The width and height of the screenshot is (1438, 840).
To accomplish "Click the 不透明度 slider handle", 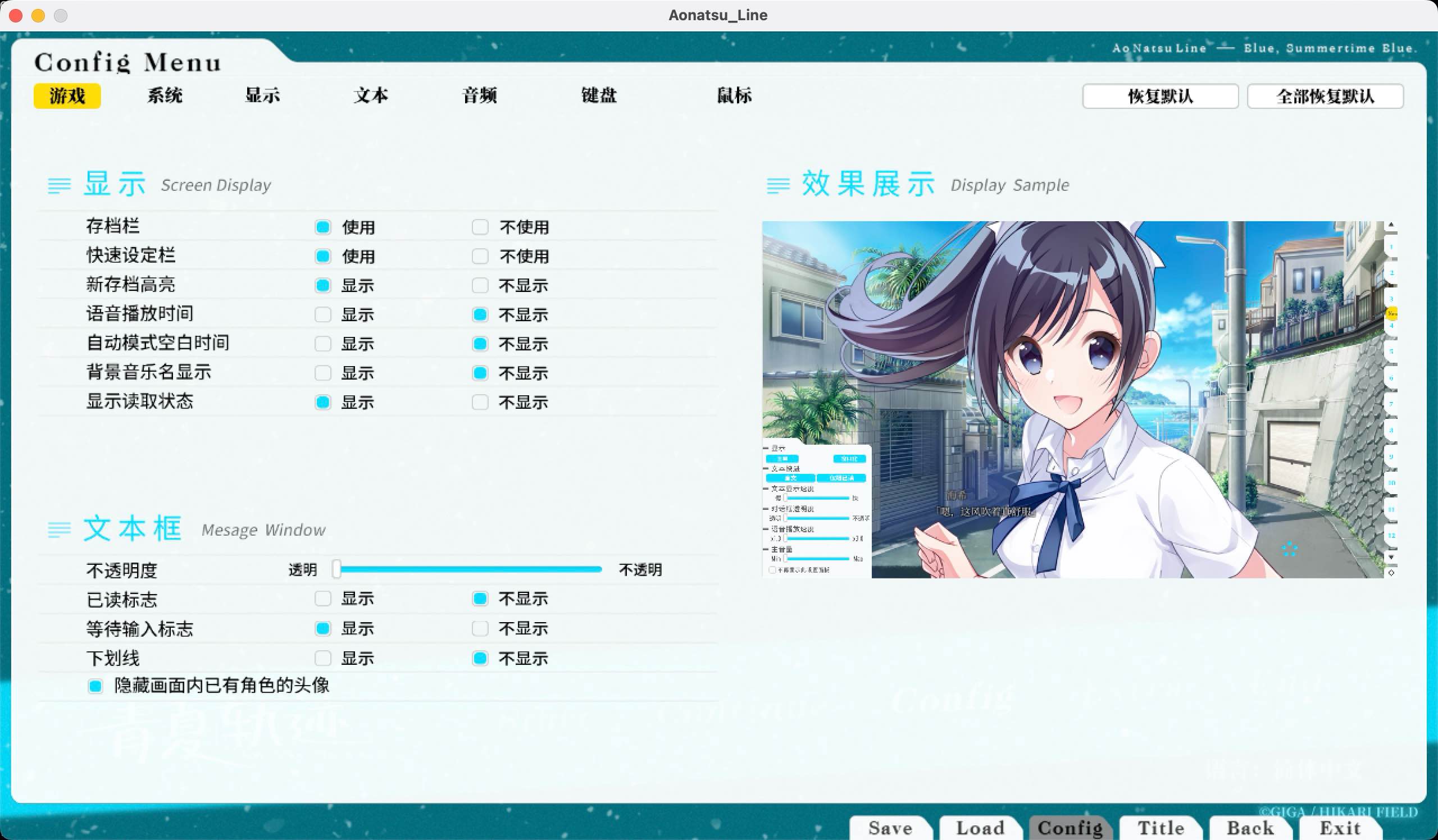I will (x=336, y=569).
